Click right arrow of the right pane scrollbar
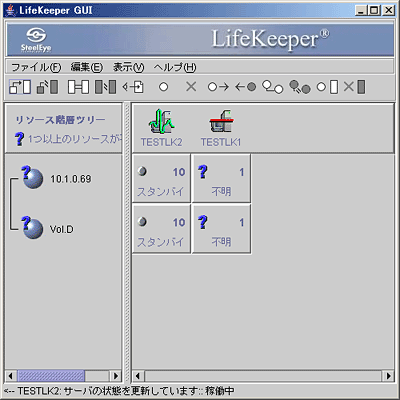The image size is (400, 400). 388,376
